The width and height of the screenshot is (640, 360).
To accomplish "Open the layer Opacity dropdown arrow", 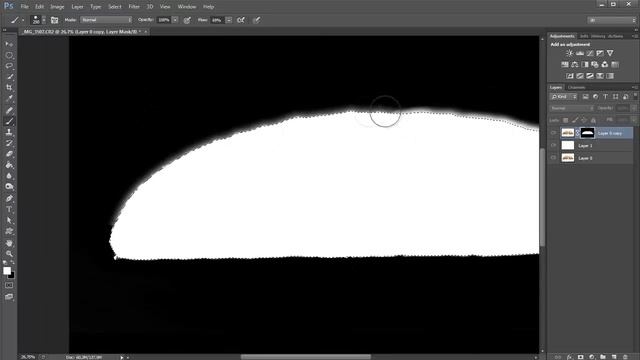I will [x=634, y=108].
